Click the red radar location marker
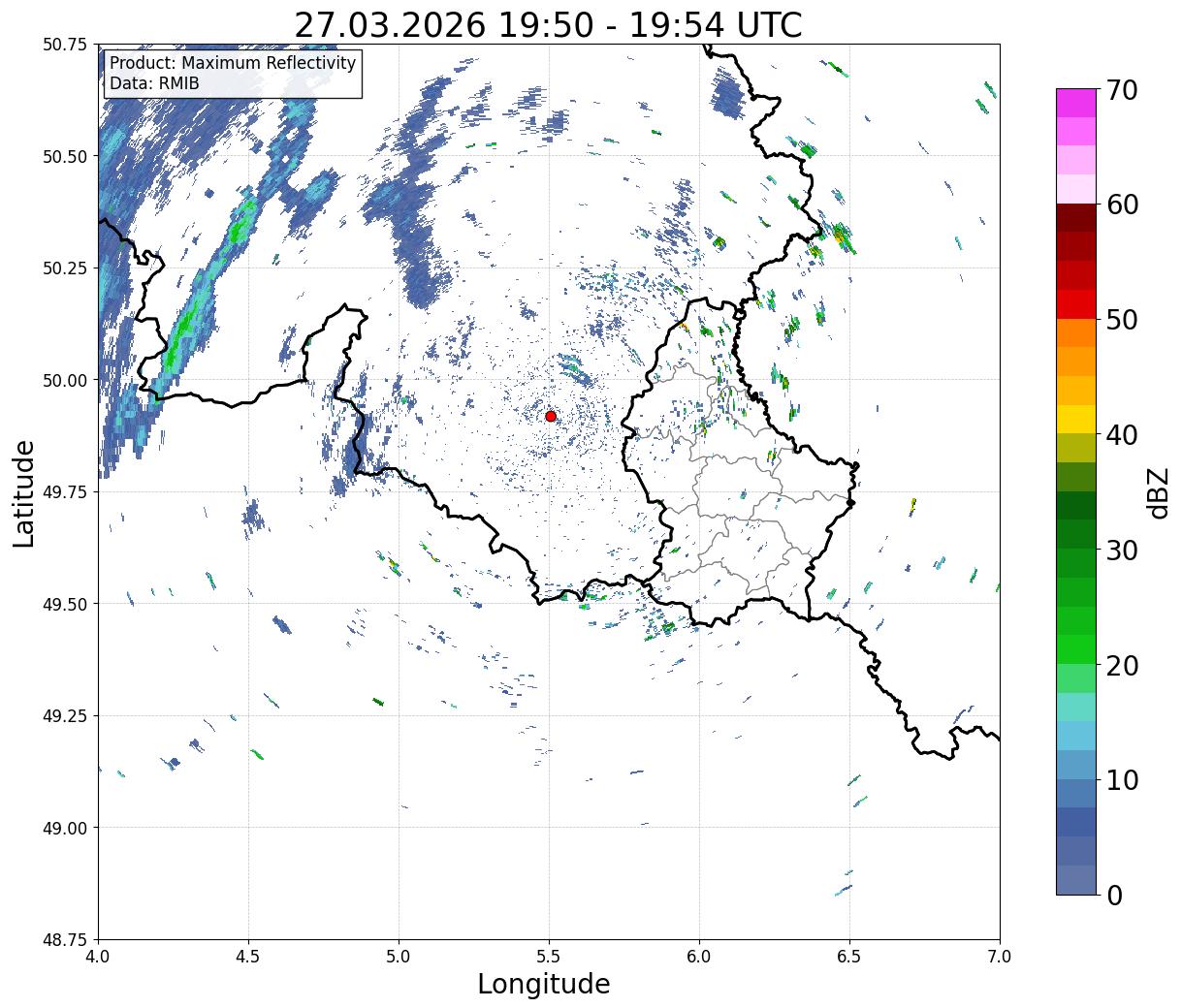 tap(551, 416)
